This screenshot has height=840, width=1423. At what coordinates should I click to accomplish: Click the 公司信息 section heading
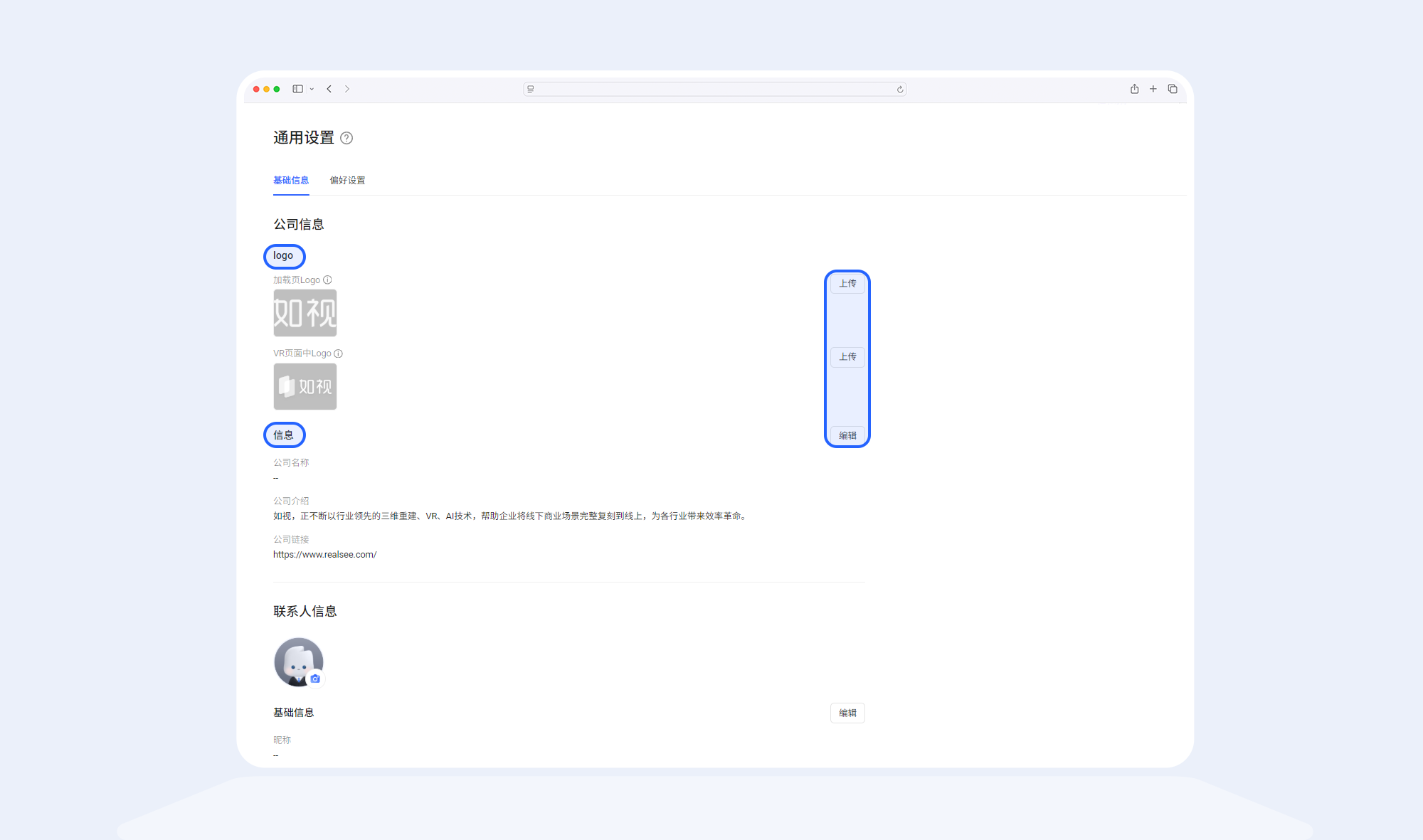coord(299,225)
